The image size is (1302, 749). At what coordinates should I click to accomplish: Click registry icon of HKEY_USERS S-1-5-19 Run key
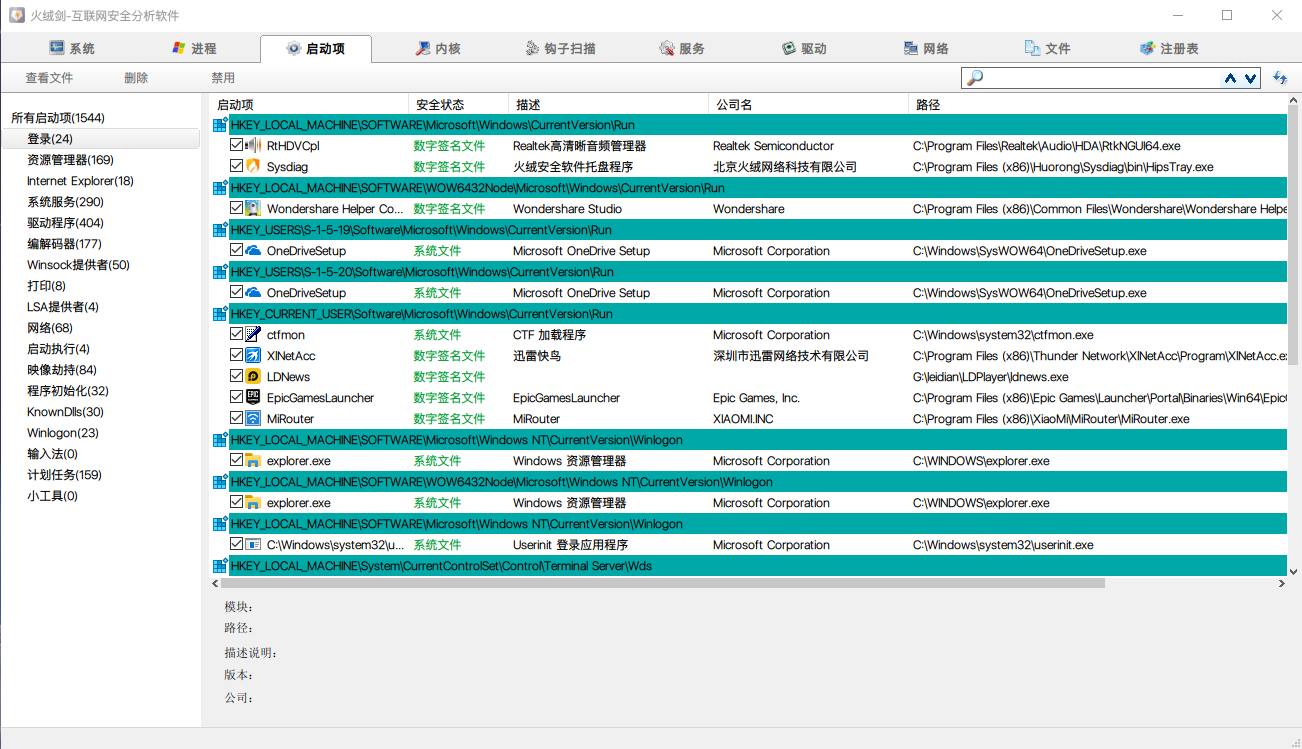pyautogui.click(x=220, y=230)
